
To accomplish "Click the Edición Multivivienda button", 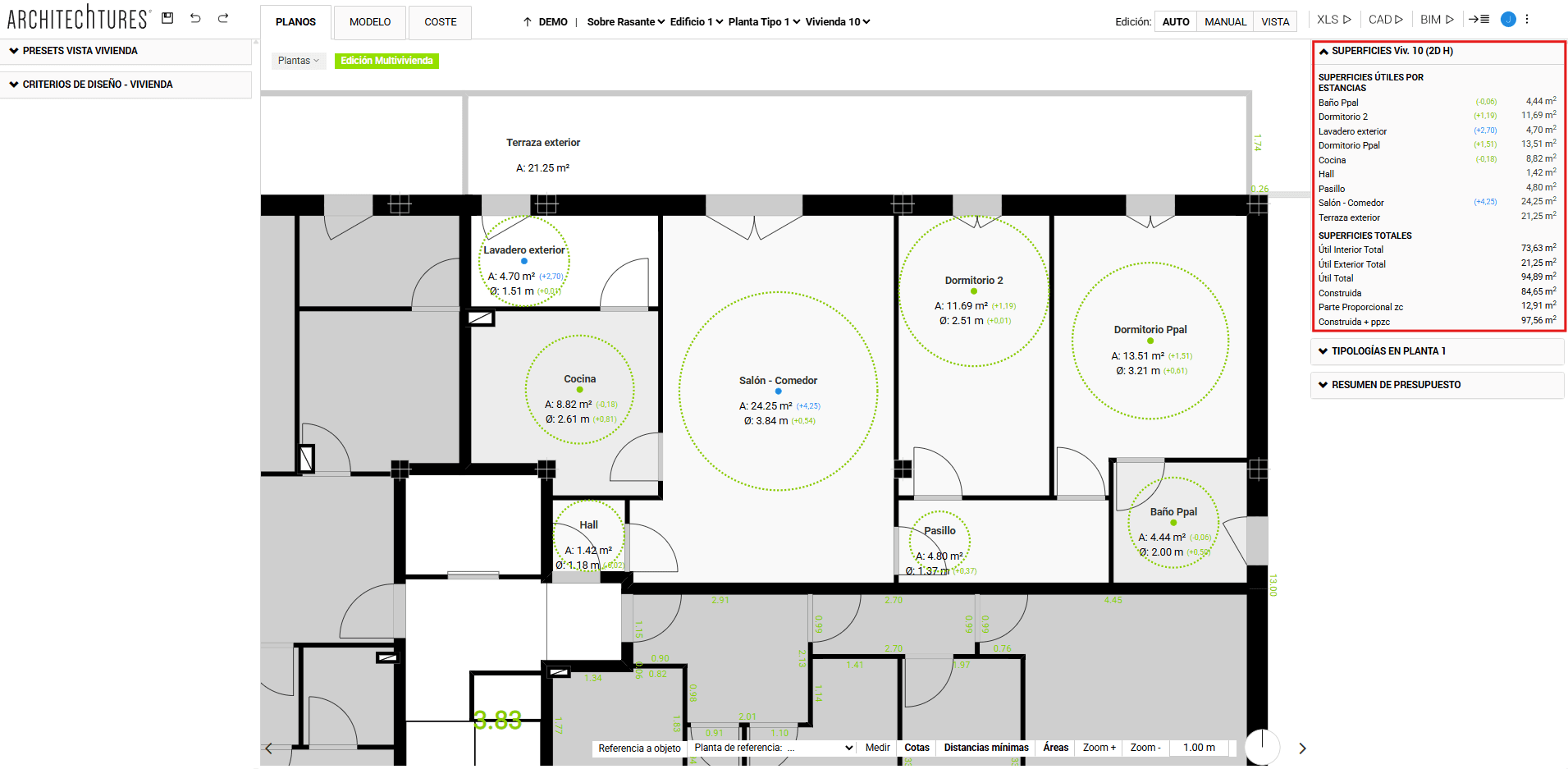I will pos(386,60).
